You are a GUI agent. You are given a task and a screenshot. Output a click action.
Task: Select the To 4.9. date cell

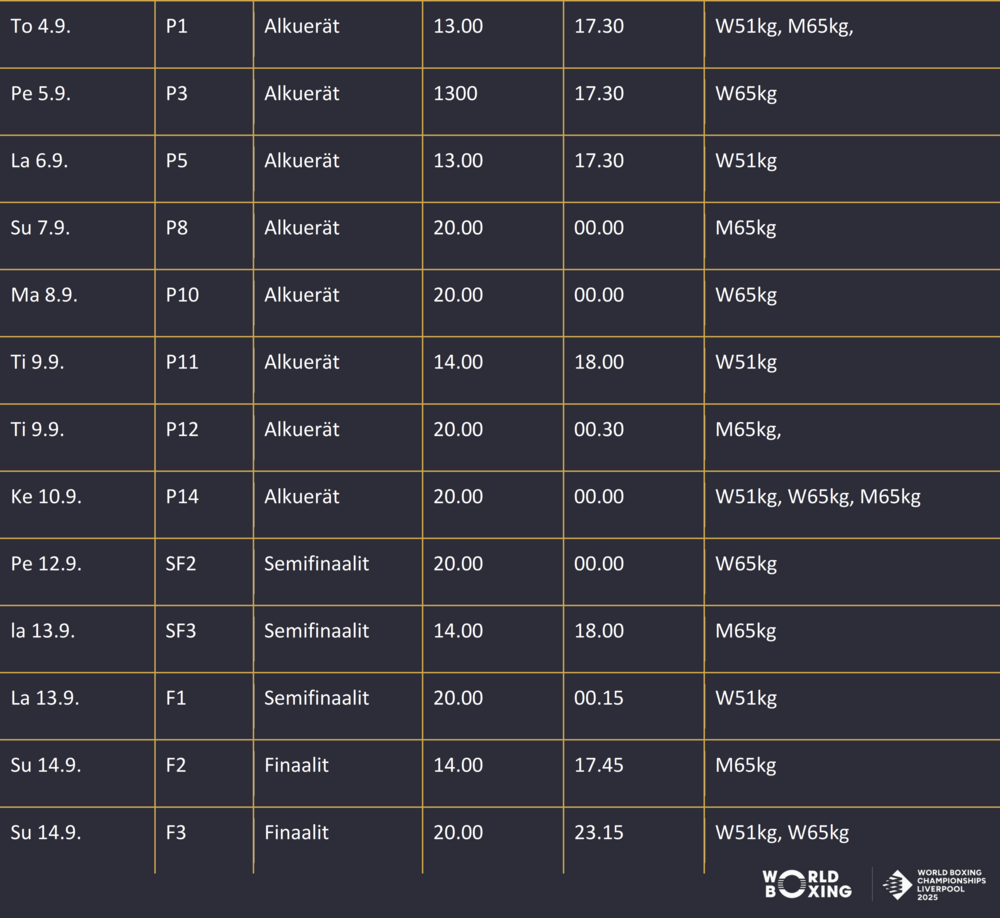[x=77, y=34]
